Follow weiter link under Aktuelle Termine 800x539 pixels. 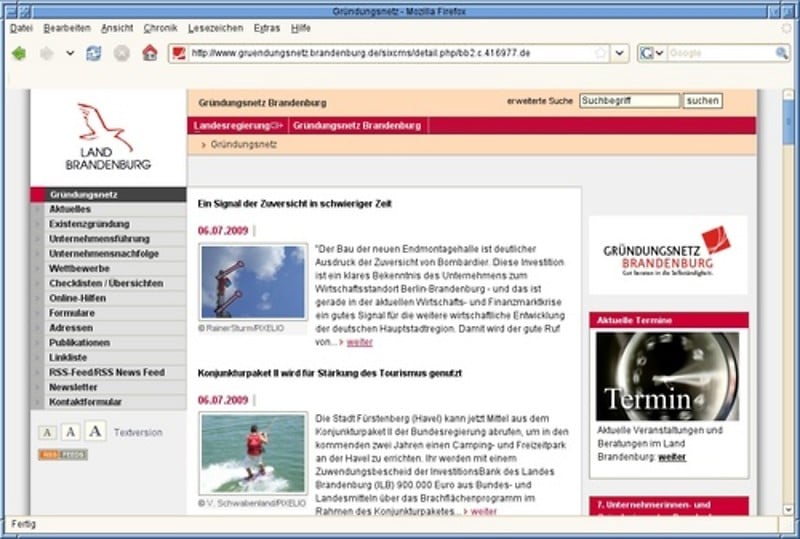coord(672,457)
